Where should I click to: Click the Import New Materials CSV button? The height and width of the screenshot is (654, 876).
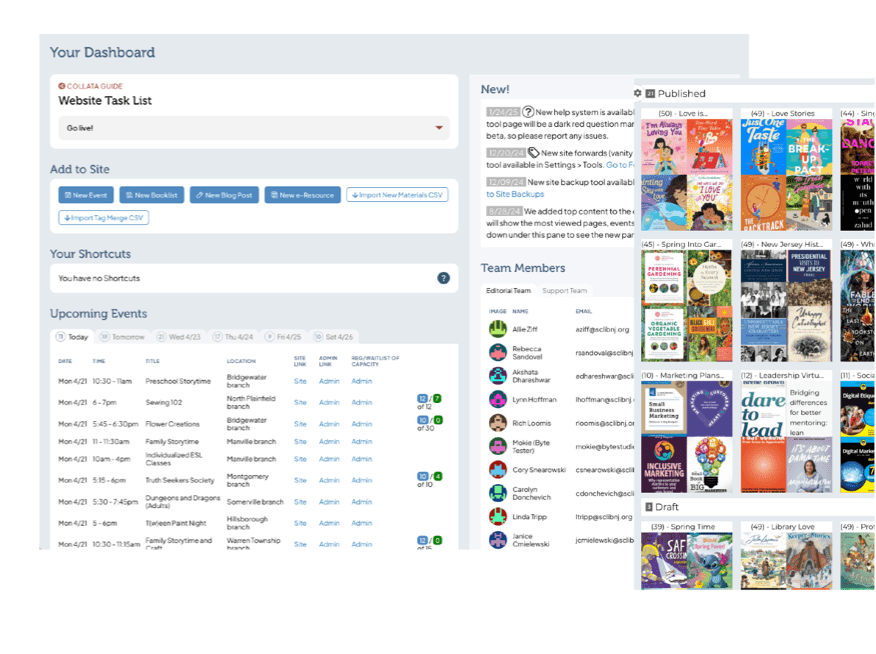(x=397, y=195)
